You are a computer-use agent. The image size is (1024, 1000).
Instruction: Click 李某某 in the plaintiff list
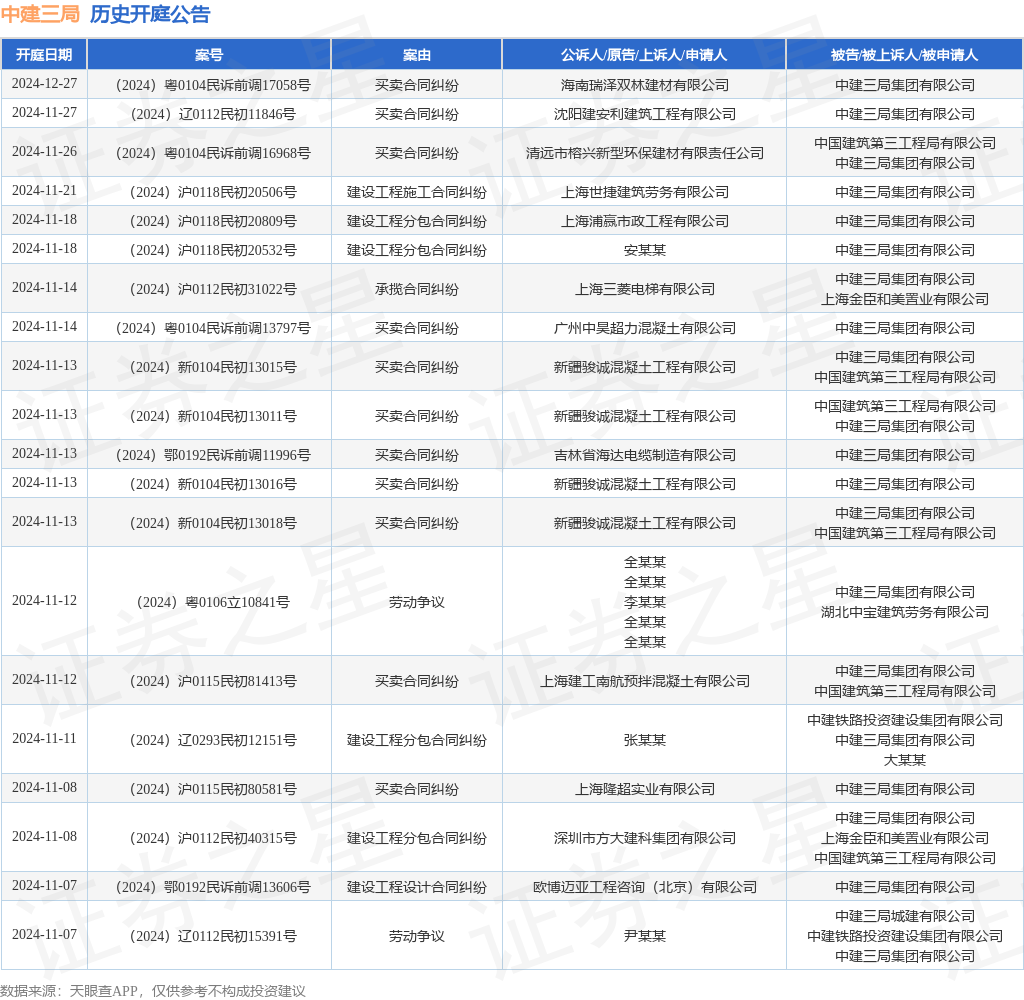tap(645, 602)
